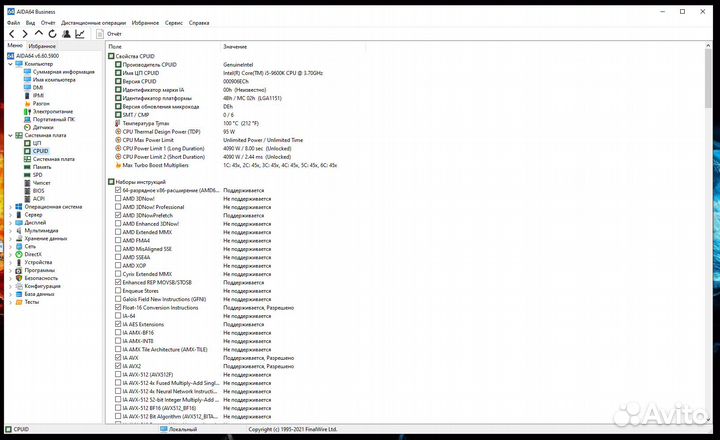Image resolution: width=720 pixels, height=440 pixels.
Task: Open the Вид menu
Action: pos(30,23)
